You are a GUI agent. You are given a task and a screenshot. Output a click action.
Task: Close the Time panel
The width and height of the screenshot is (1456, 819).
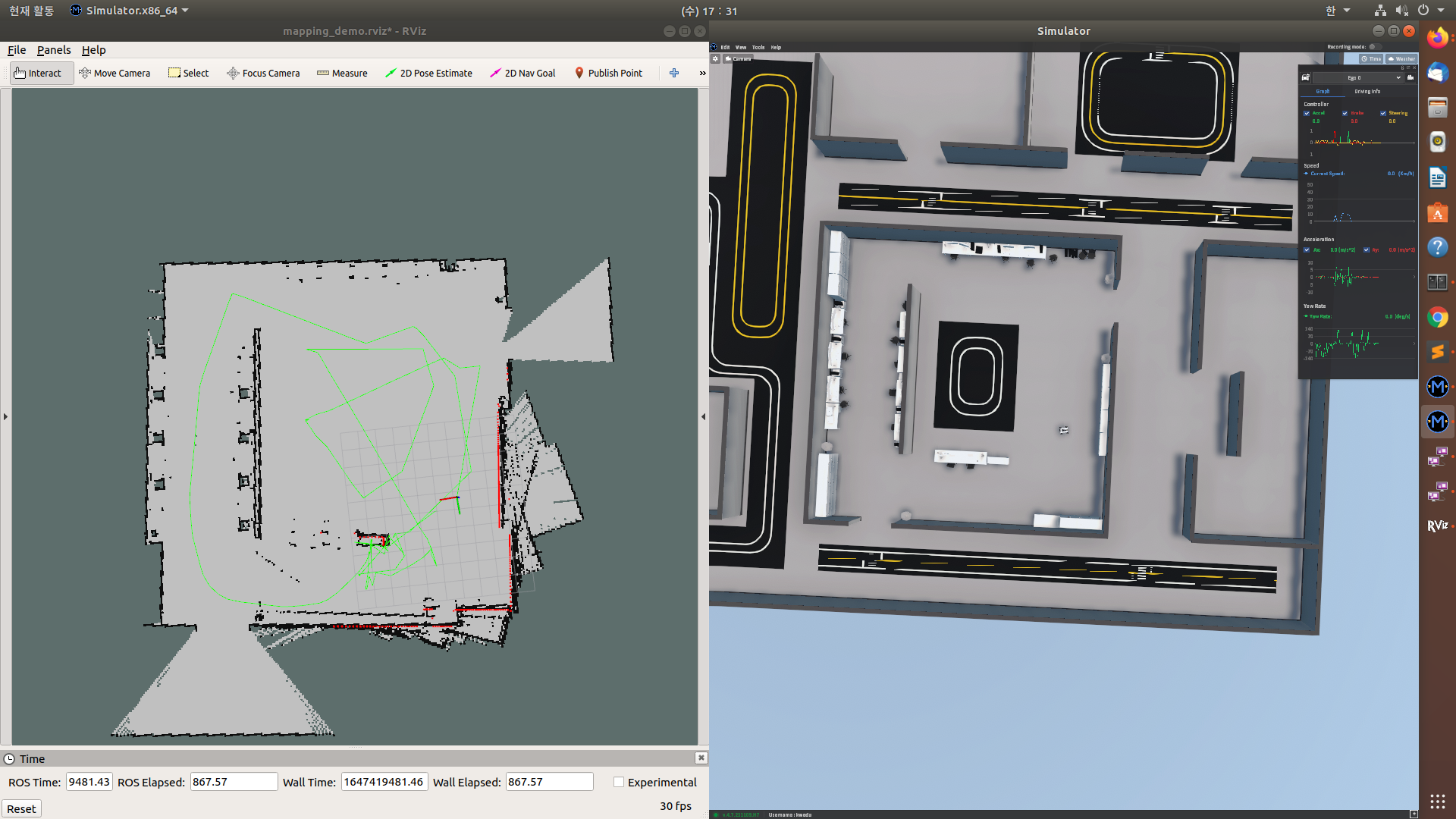pyautogui.click(x=701, y=758)
